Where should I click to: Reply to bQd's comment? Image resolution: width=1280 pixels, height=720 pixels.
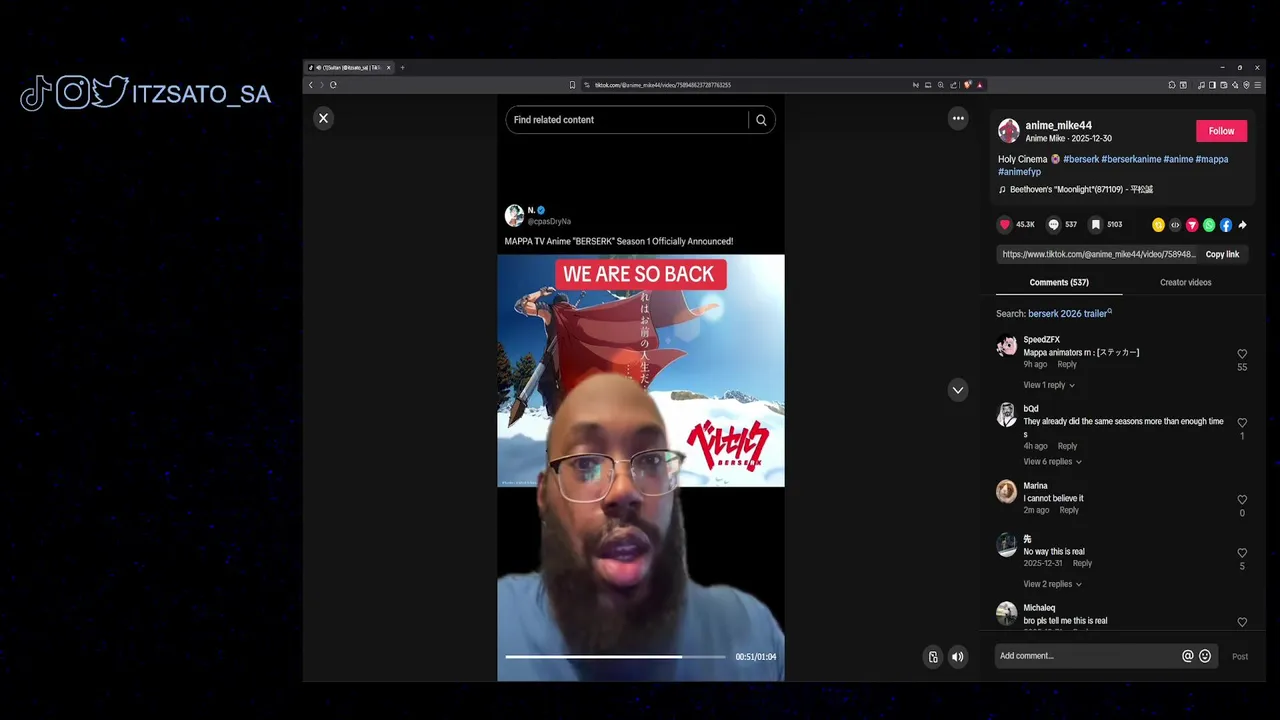1067,446
